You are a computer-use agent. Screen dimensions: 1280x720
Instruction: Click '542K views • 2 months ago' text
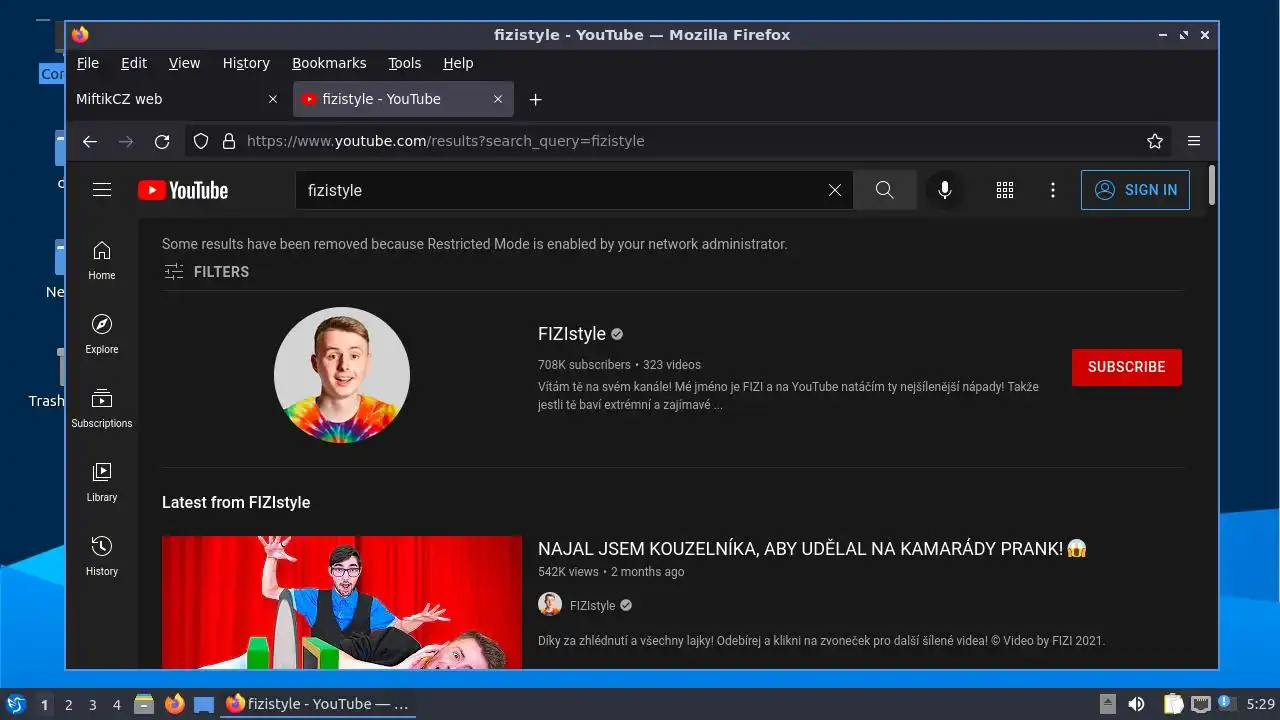[611, 572]
